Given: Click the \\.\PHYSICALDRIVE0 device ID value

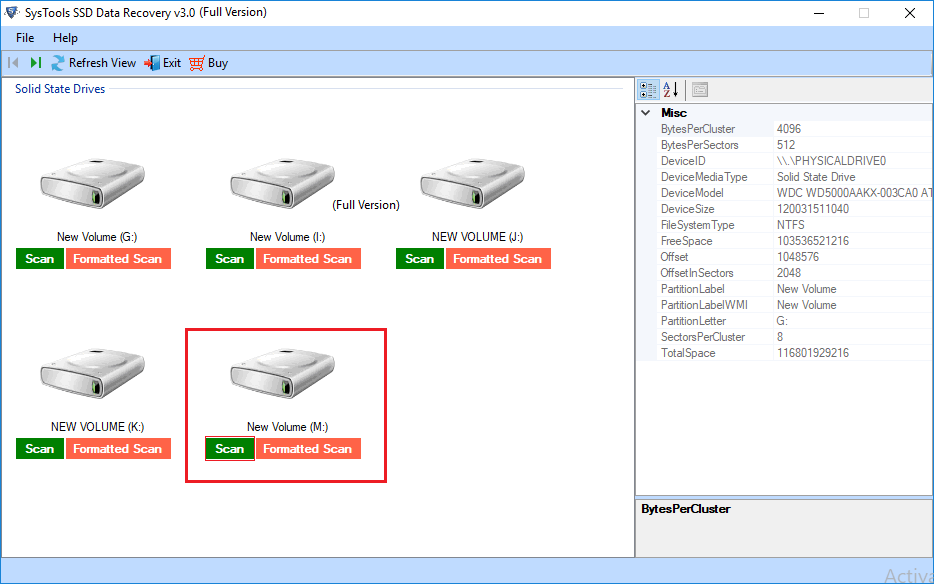Looking at the screenshot, I should pos(831,161).
